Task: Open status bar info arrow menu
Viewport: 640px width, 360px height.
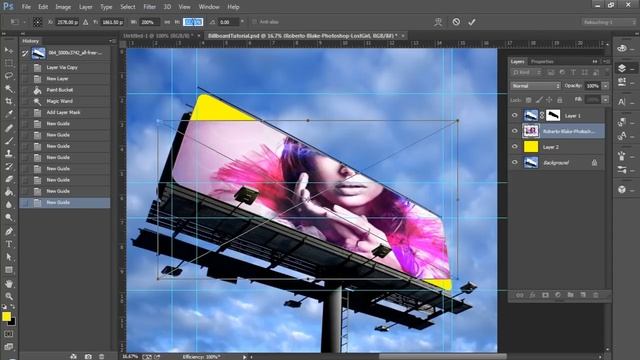Action: (x=244, y=357)
